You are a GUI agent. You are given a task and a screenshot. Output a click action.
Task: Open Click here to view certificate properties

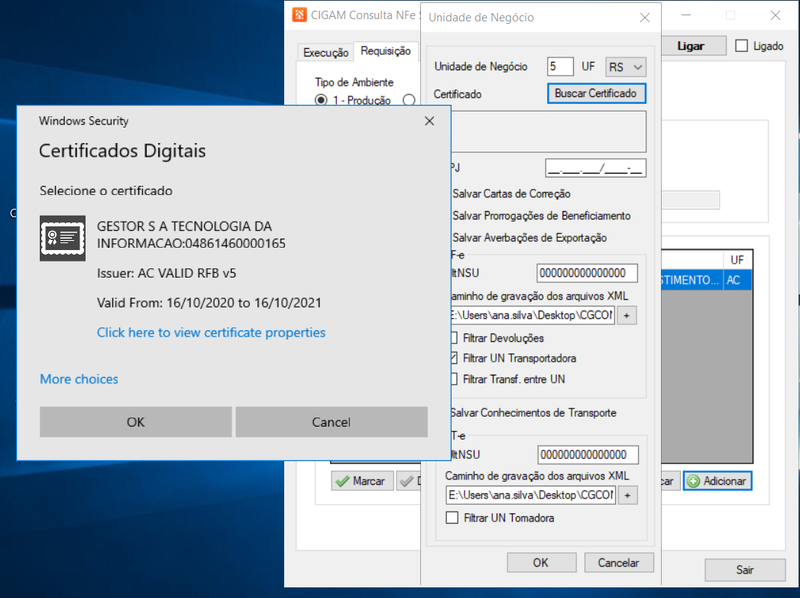coord(211,333)
